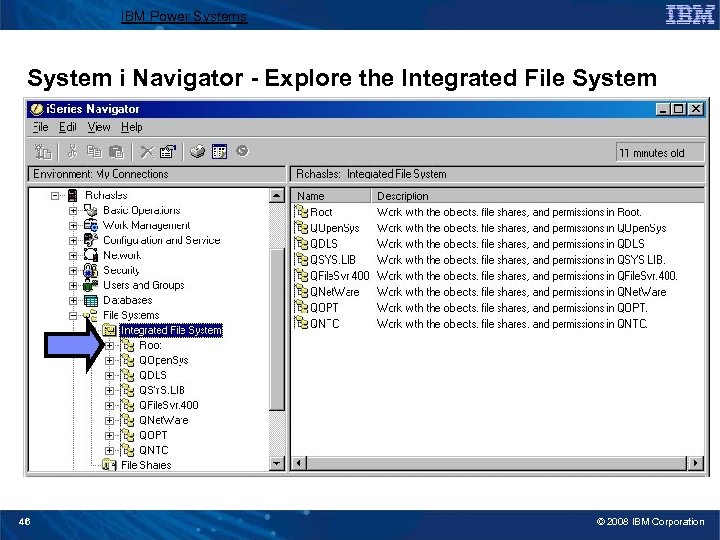Click the list pane scroll-left arrow
Image resolution: width=720 pixels, height=540 pixels.
coord(299,463)
